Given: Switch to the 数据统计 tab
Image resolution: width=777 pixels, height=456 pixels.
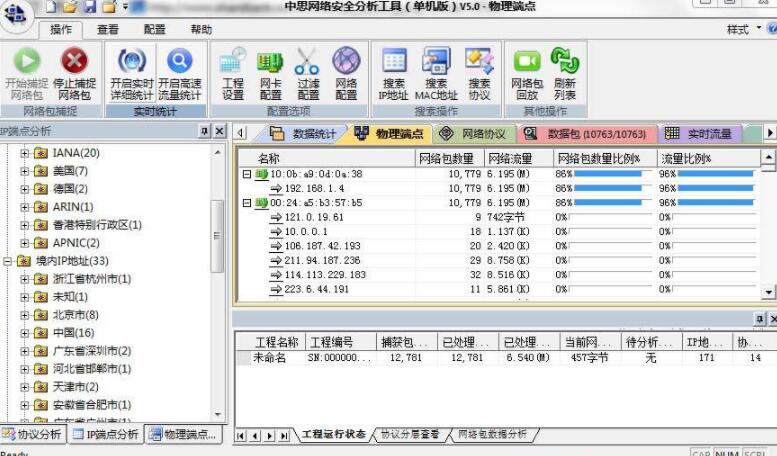Looking at the screenshot, I should pos(303,133).
